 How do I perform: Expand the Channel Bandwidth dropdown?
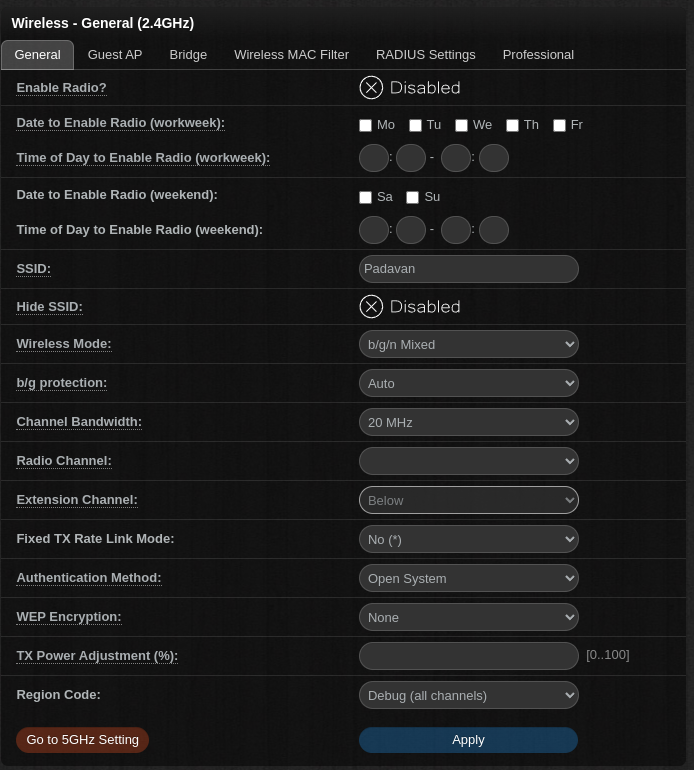pos(468,422)
